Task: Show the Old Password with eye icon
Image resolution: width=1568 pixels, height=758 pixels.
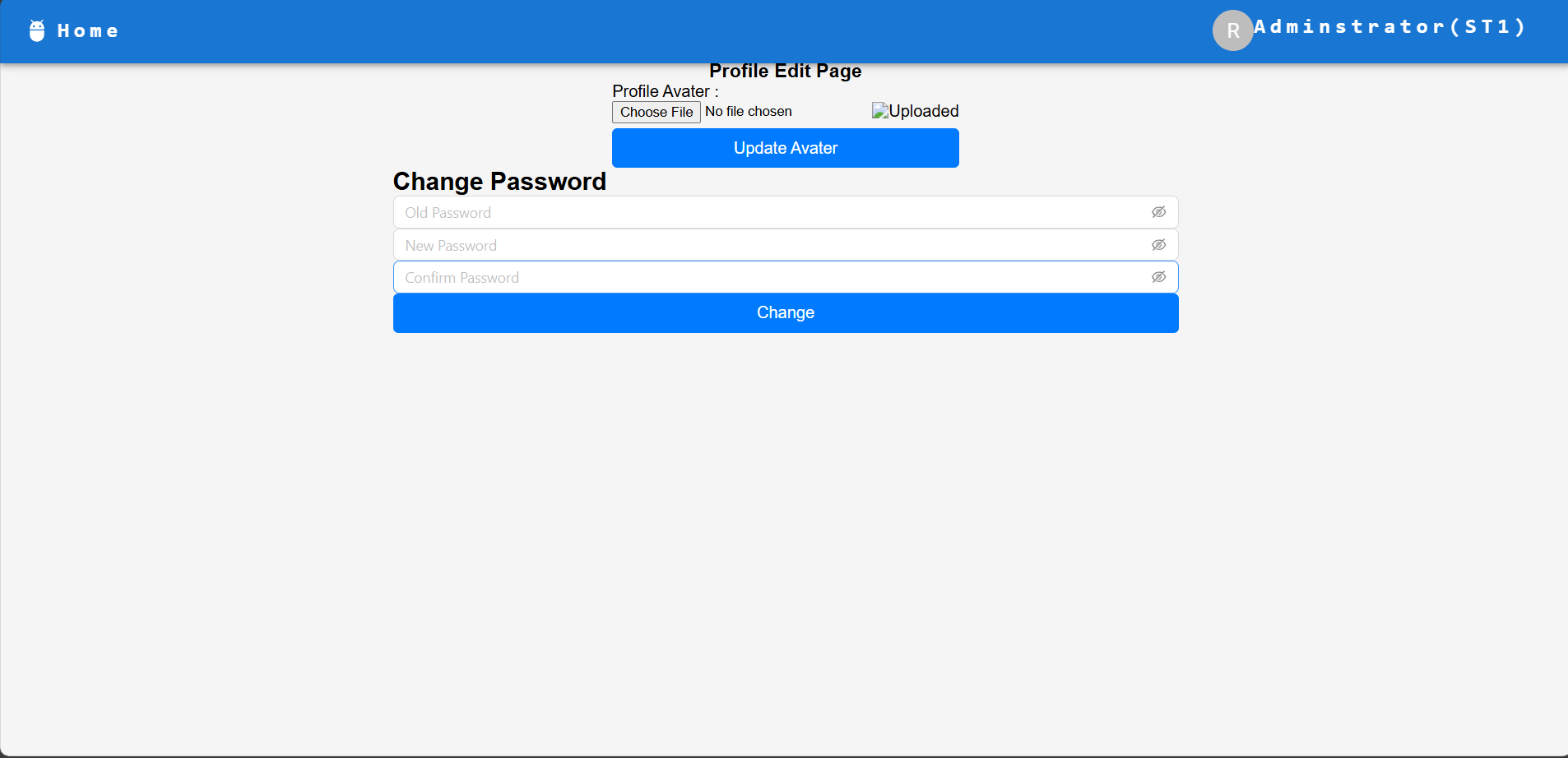Action: 1158,212
